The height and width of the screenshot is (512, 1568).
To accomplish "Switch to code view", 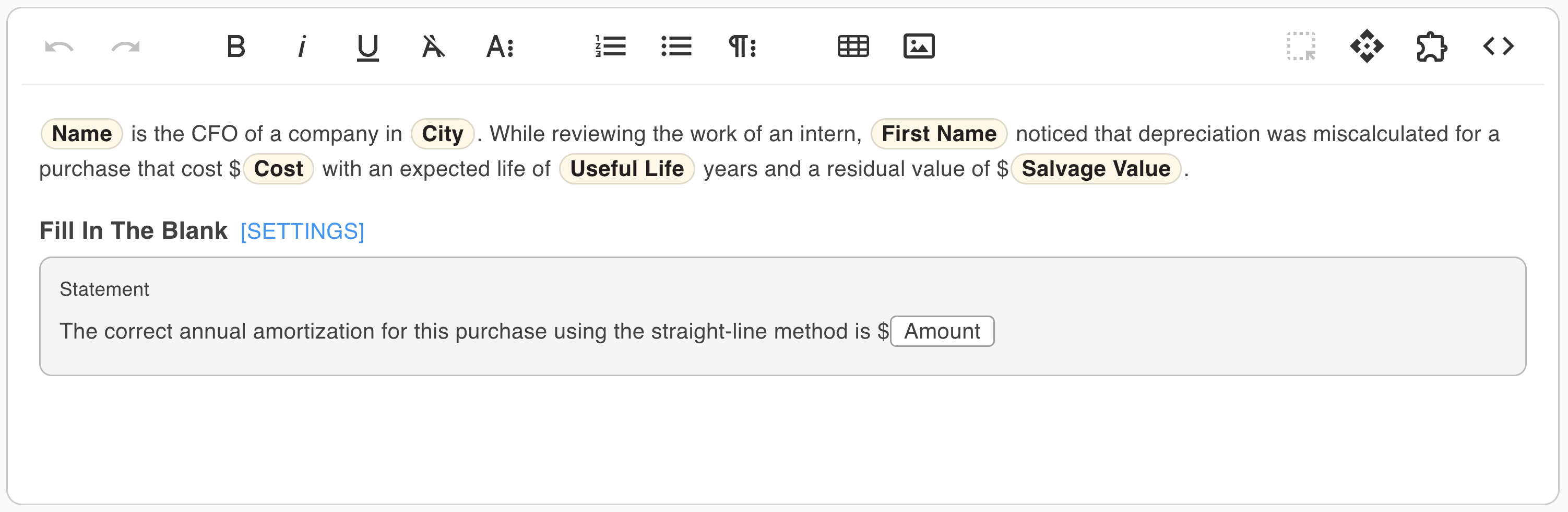I will (x=1498, y=46).
